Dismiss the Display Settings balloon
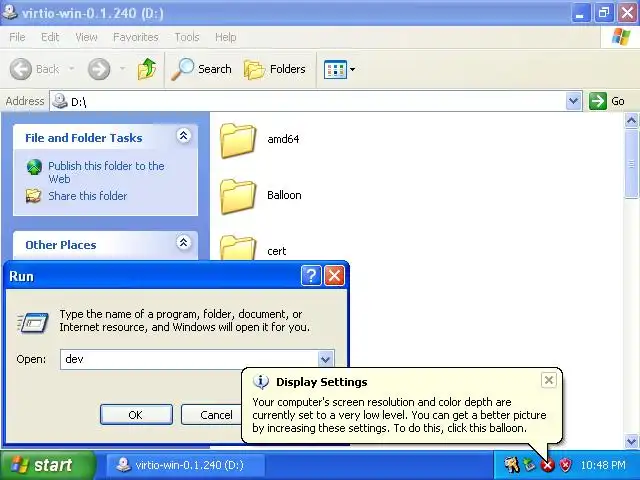640x480 pixels. click(549, 380)
